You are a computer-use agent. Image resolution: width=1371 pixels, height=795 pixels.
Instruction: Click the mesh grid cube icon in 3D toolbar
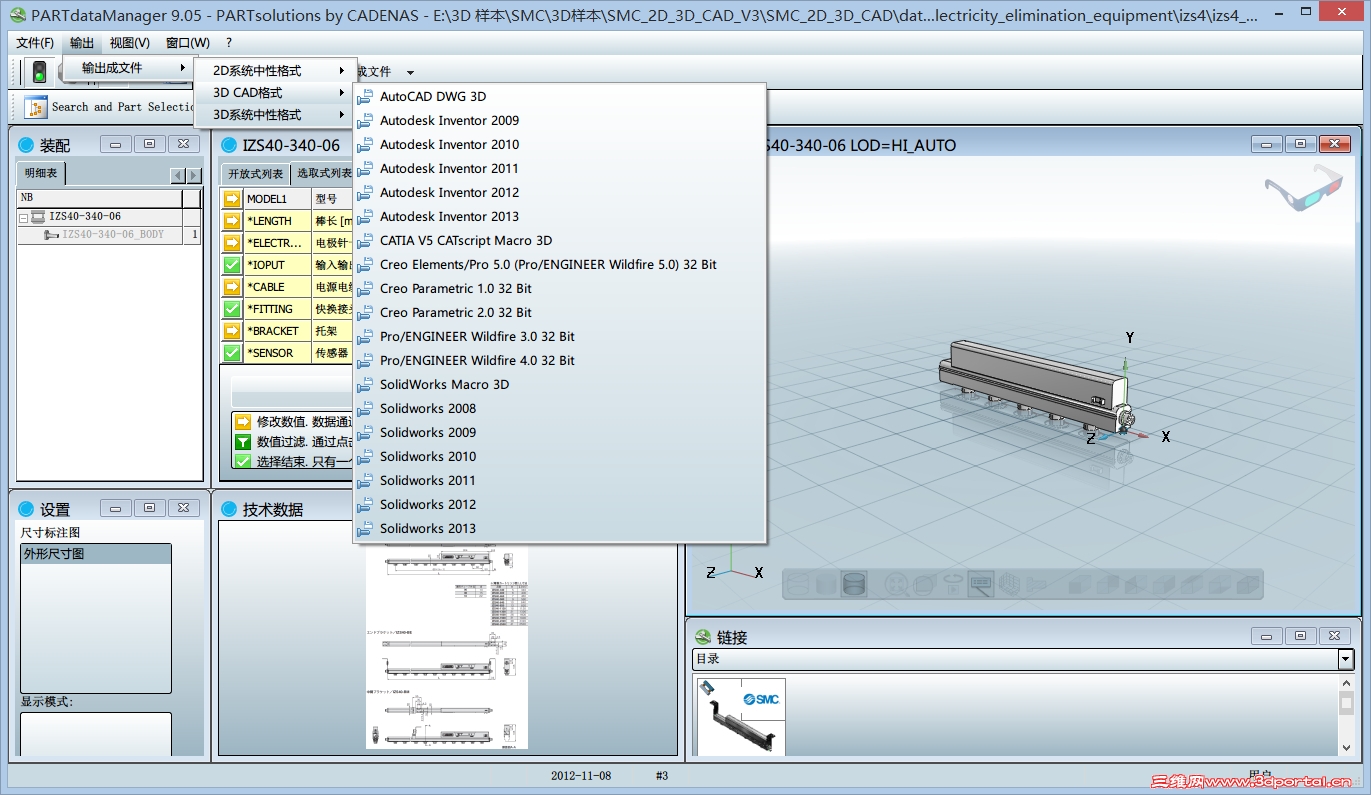[1009, 584]
